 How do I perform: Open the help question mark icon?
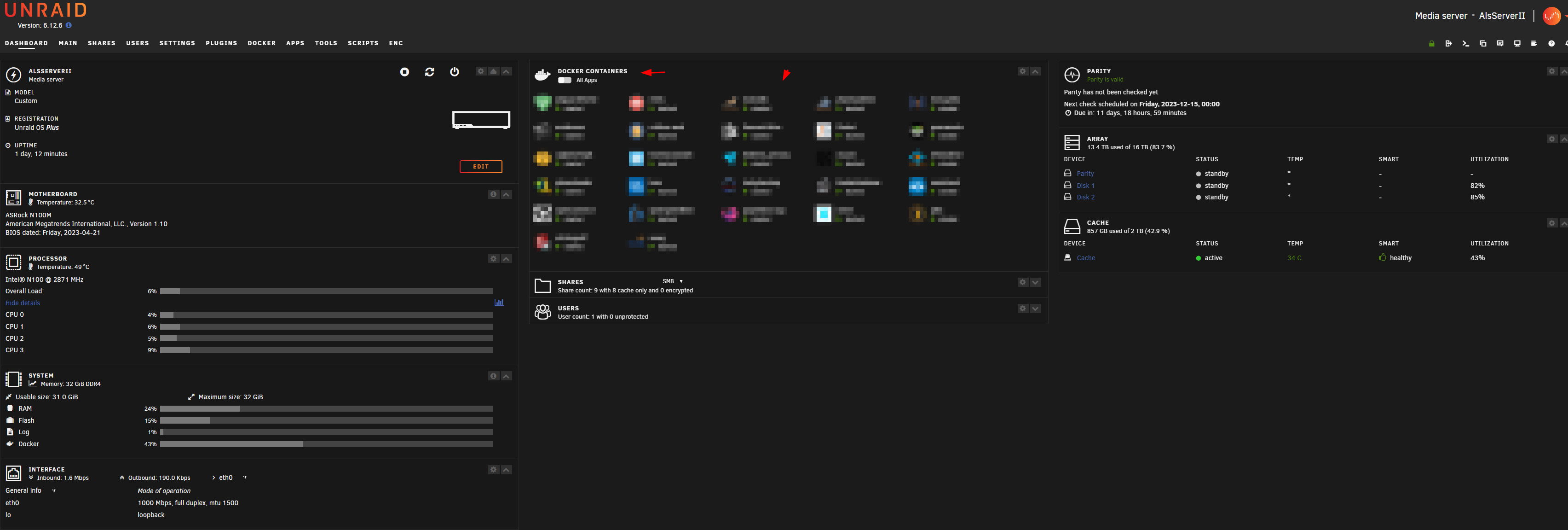coord(1551,43)
